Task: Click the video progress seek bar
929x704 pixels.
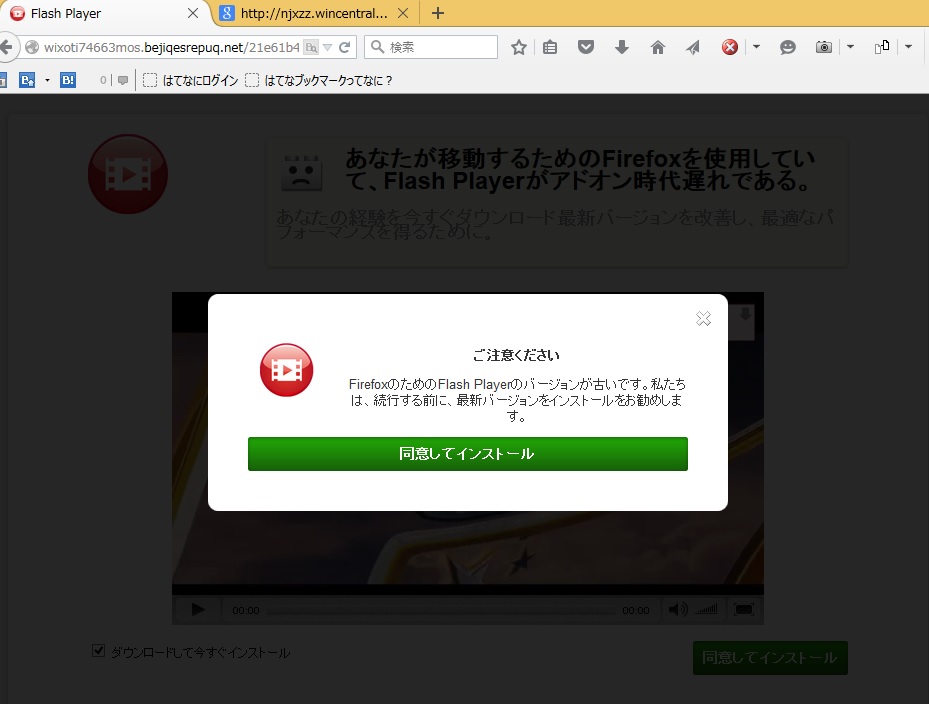Action: tap(441, 610)
